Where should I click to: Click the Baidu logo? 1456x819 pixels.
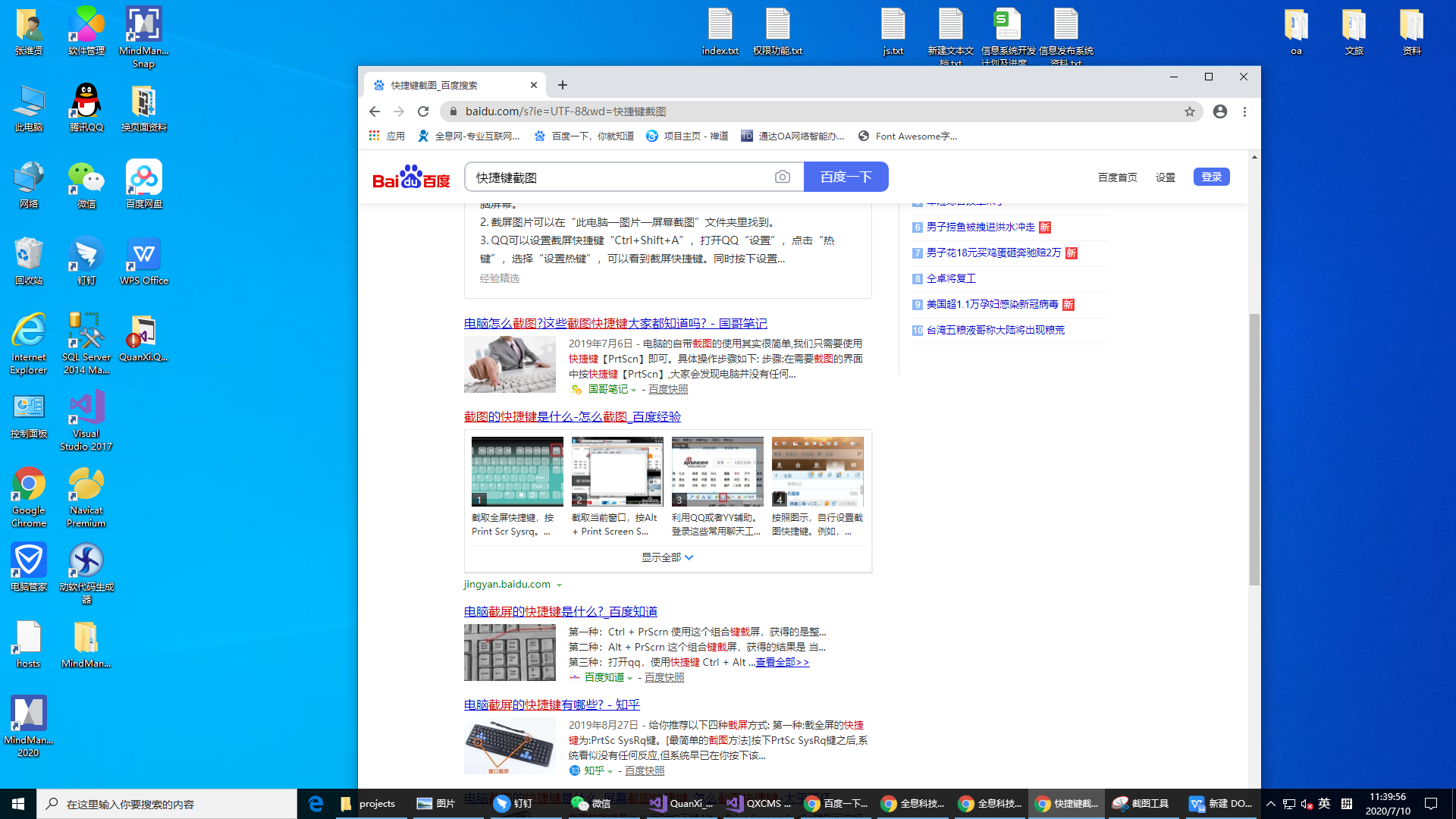click(411, 177)
